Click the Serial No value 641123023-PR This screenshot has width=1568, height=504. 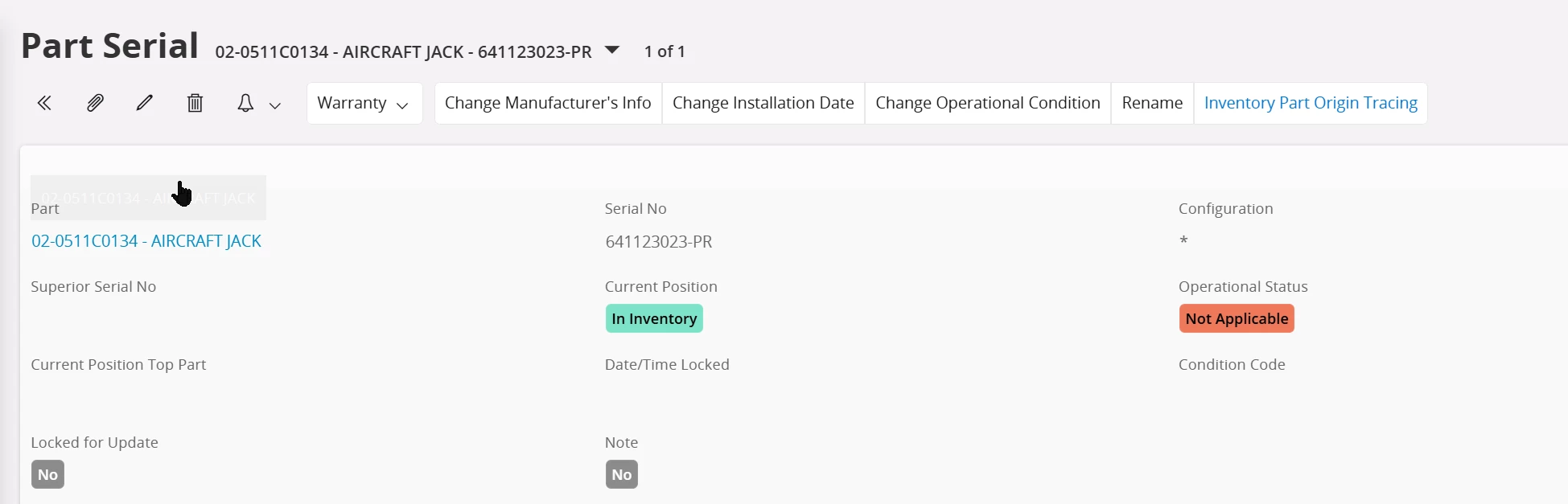(x=659, y=241)
